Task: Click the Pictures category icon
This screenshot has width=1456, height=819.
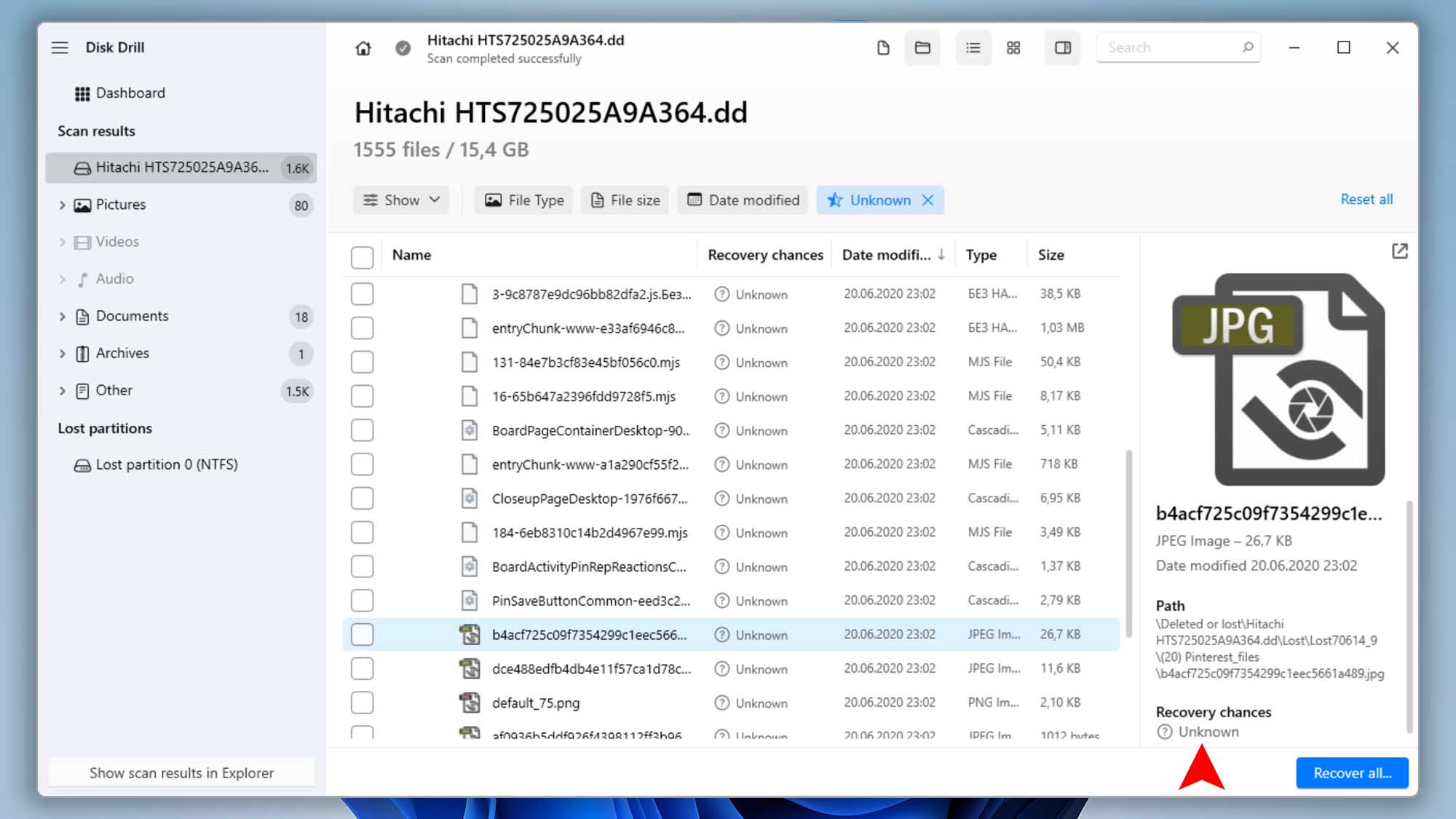Action: (x=83, y=205)
